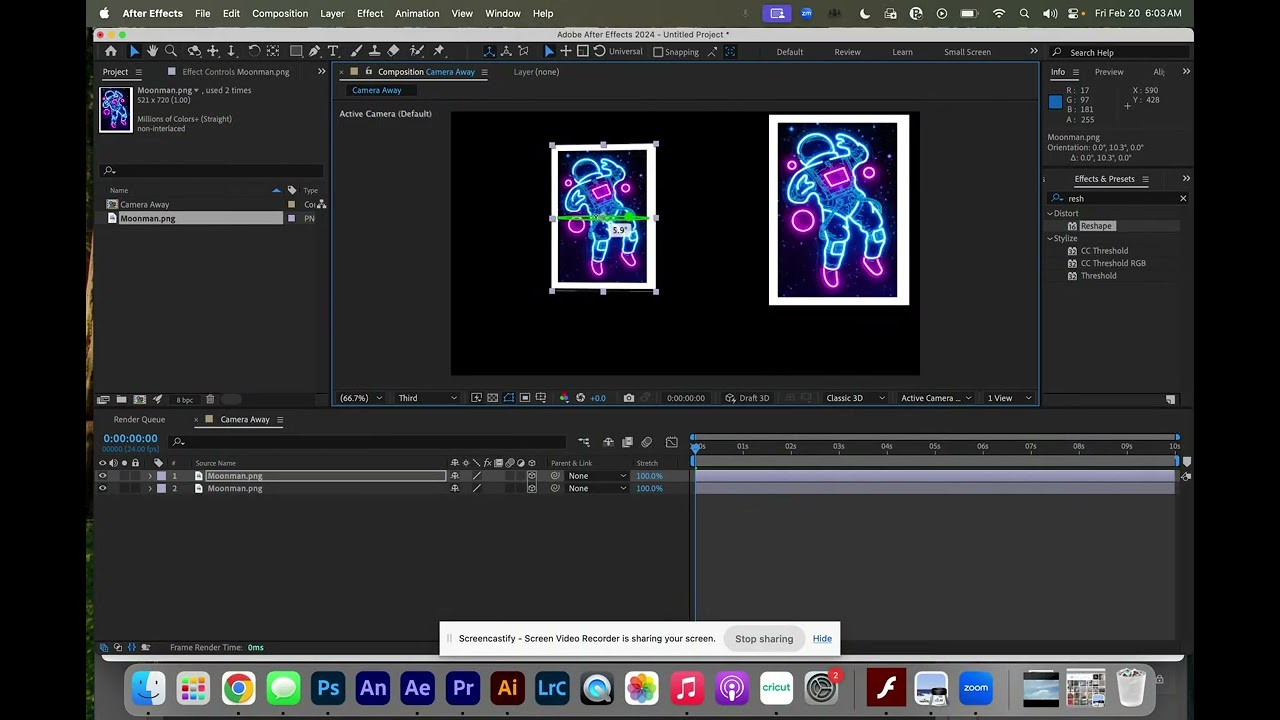Select the Hand tool in the toolbar
The width and height of the screenshot is (1280, 720).
[x=152, y=51]
